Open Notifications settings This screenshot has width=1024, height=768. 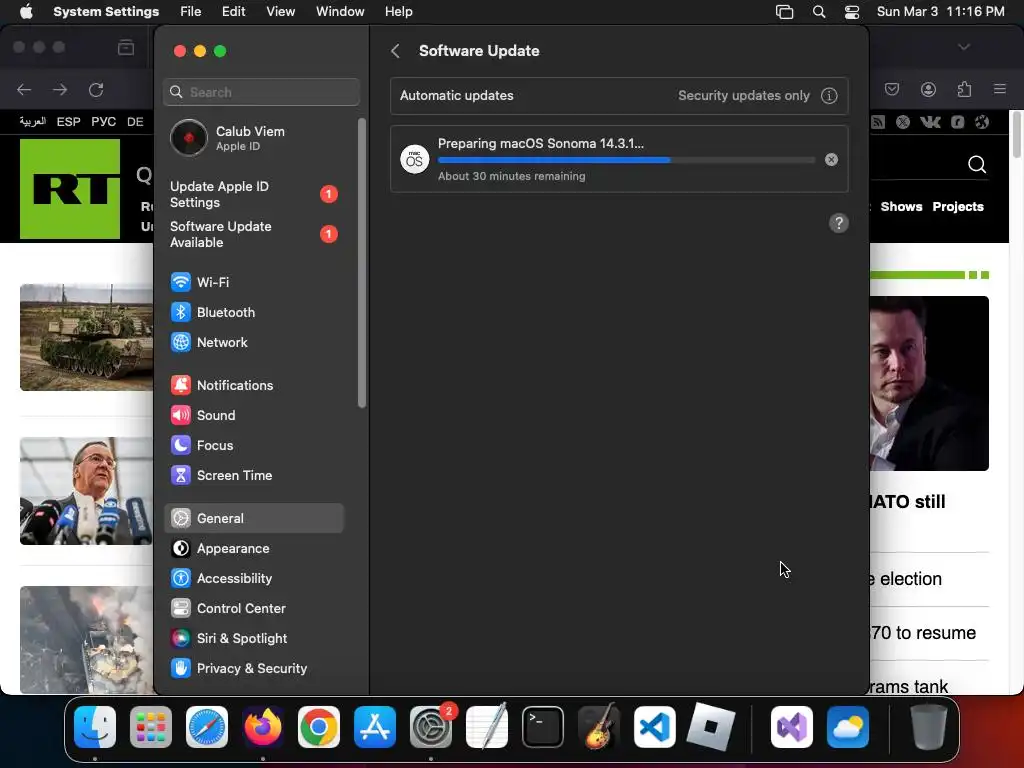(x=253, y=385)
